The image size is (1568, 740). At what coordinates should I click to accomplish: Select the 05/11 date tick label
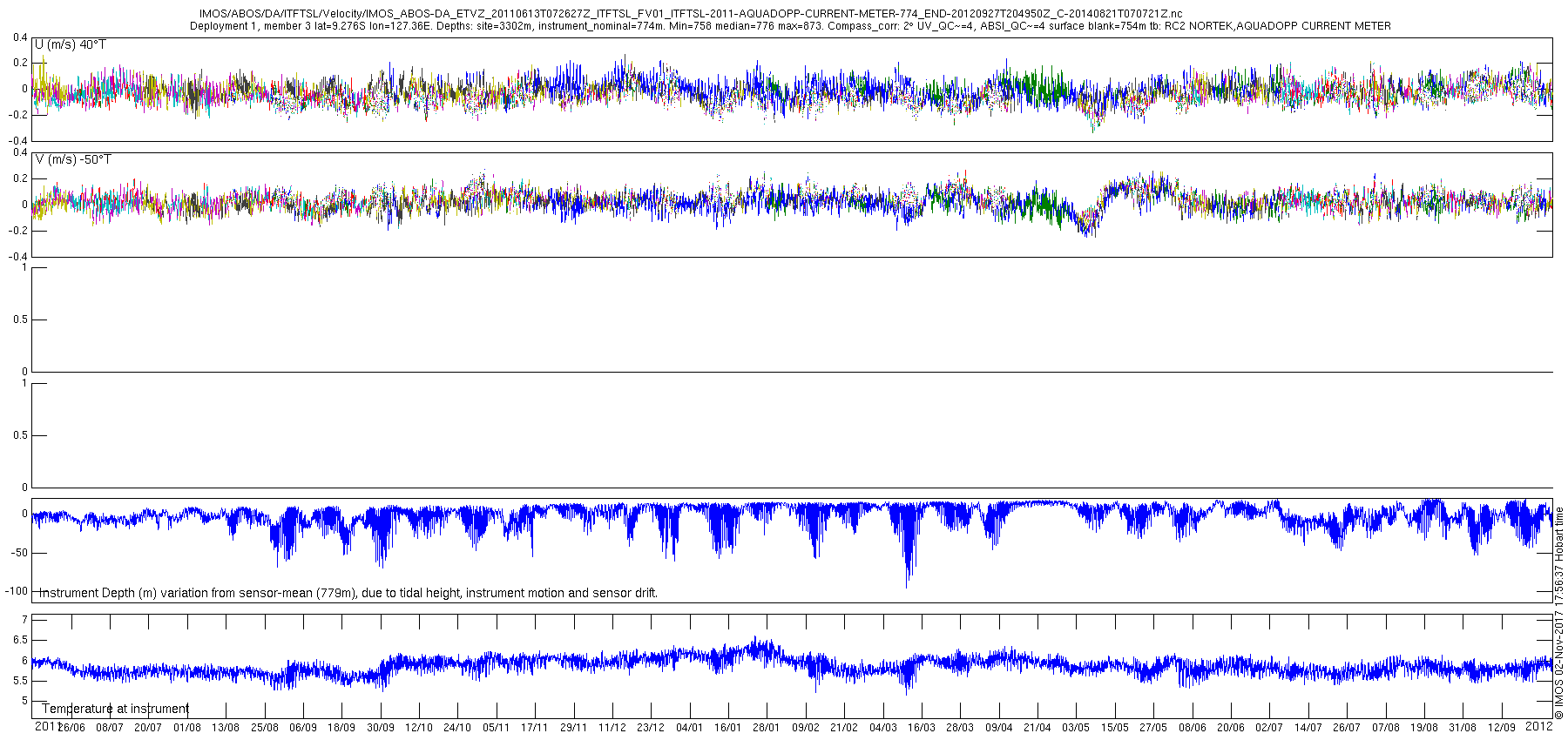pos(497,728)
